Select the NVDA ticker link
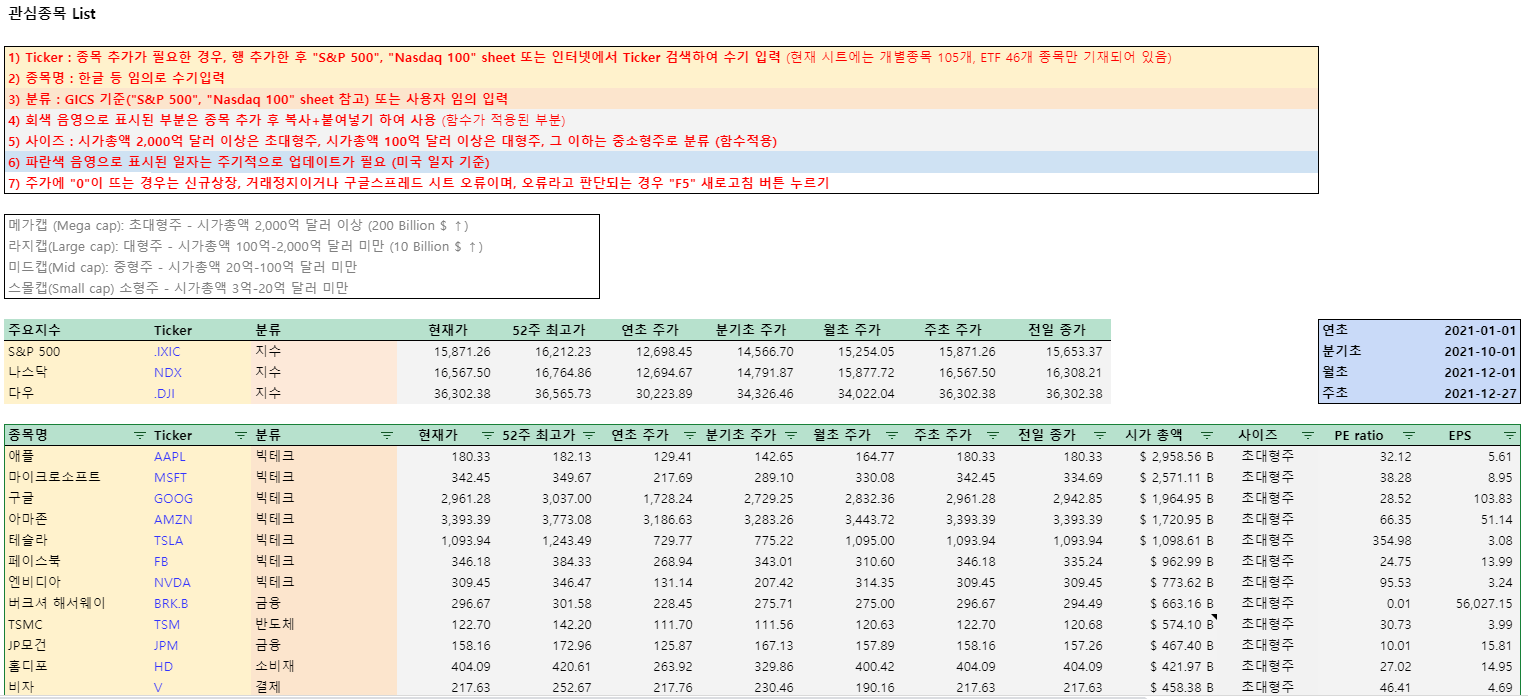Image resolution: width=1528 pixels, height=699 pixels. (x=171, y=582)
